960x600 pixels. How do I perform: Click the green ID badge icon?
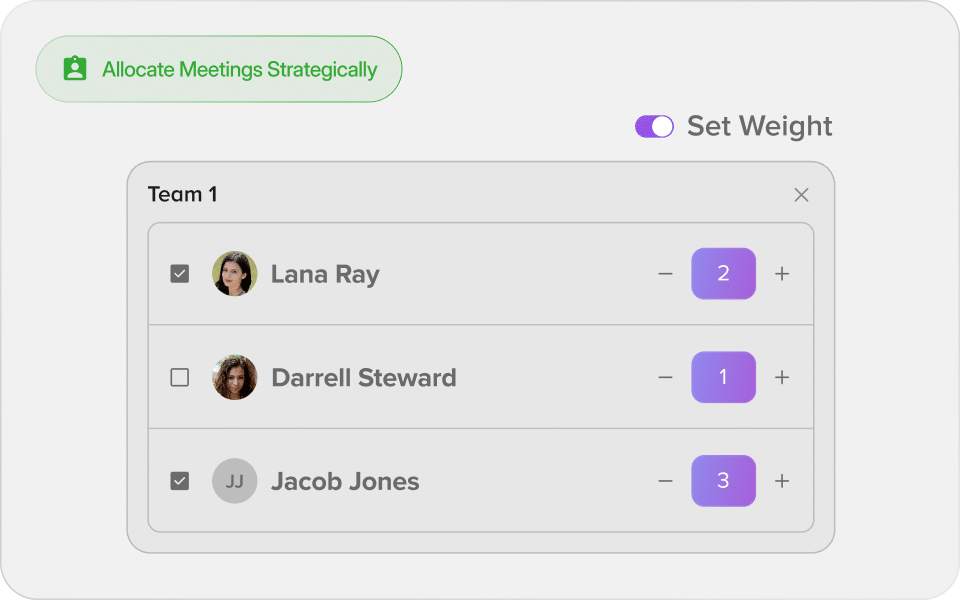click(x=75, y=69)
